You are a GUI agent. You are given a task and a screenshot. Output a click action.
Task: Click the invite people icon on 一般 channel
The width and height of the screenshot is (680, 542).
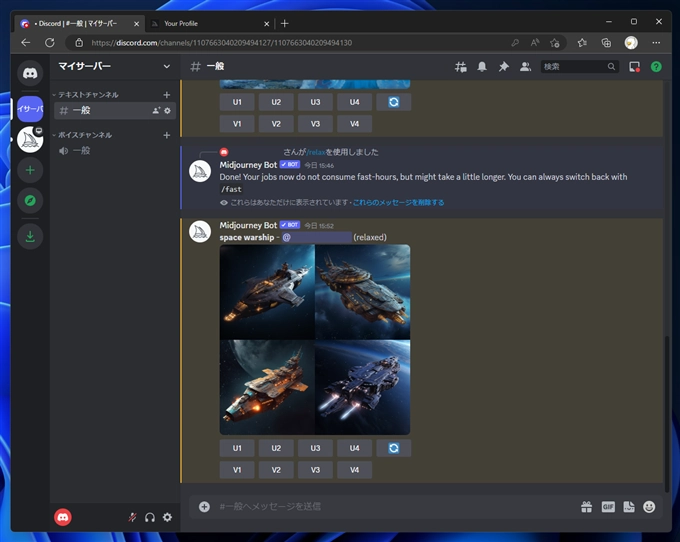(x=156, y=111)
